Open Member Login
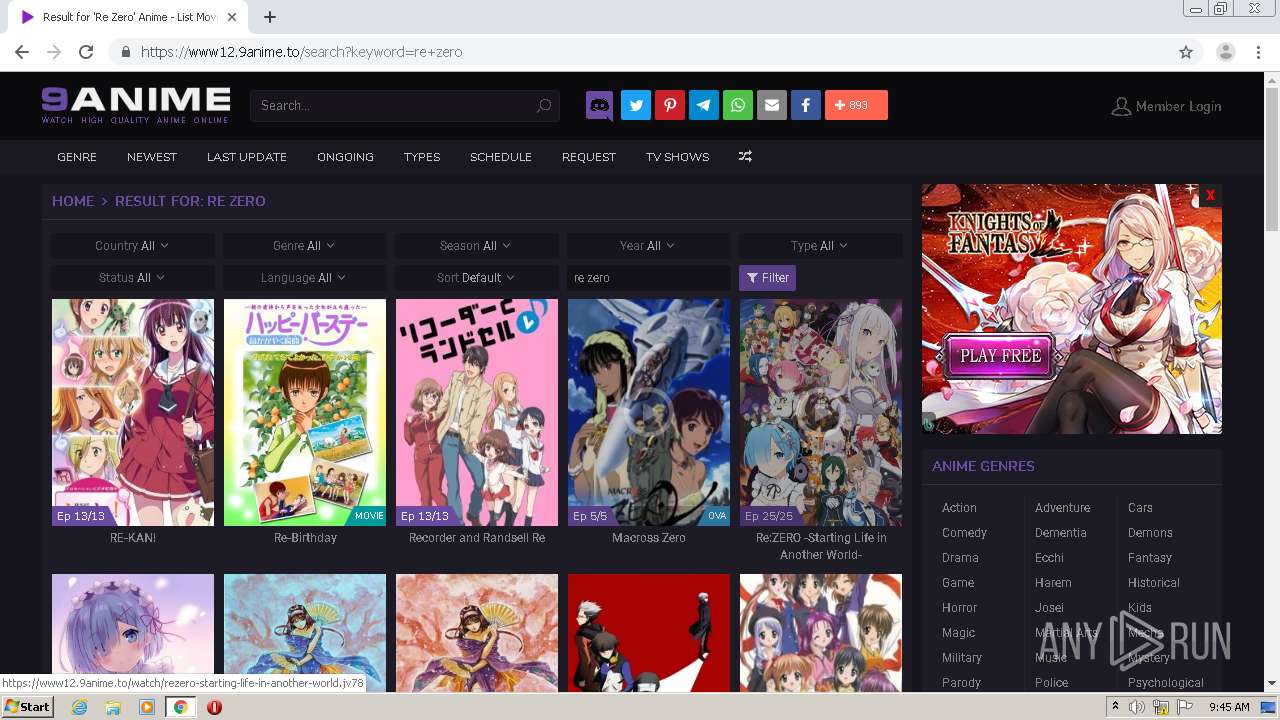 tap(1166, 106)
